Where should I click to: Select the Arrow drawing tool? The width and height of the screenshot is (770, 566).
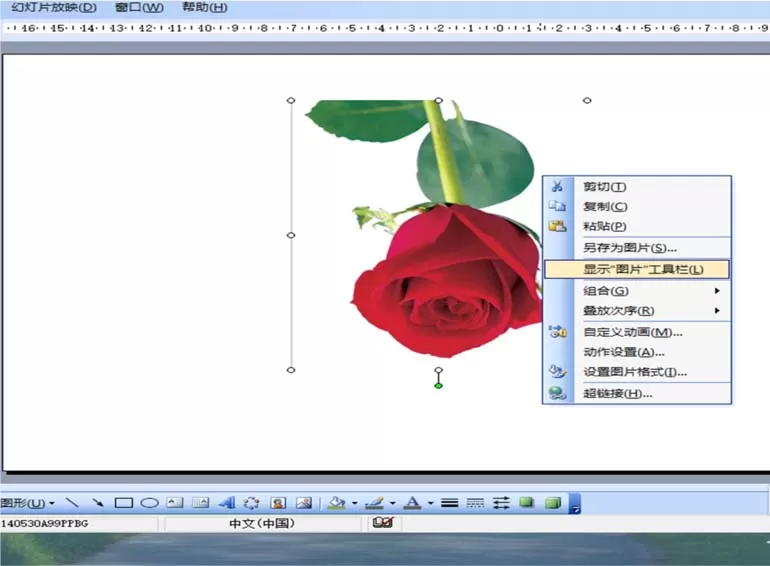click(x=98, y=503)
